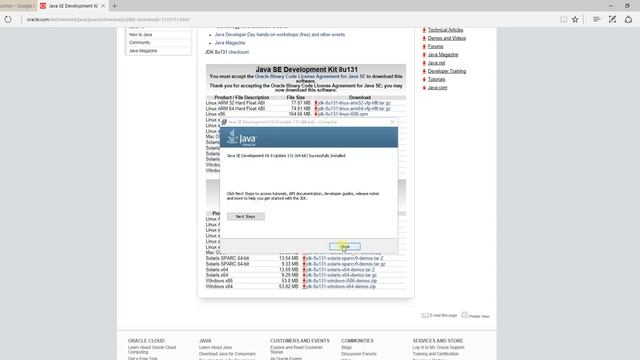Click red arrow icon beside Forums
This screenshot has width=640, height=360.
click(424, 47)
